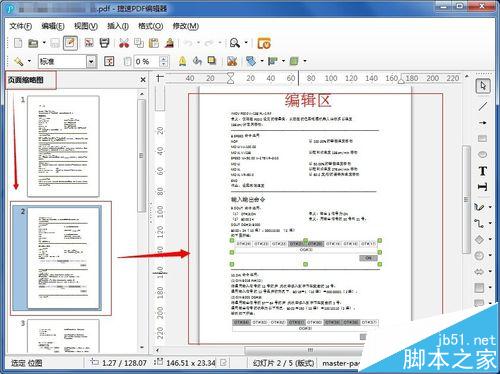
Task: Click the line width icon beside combo box
Action: [109, 61]
